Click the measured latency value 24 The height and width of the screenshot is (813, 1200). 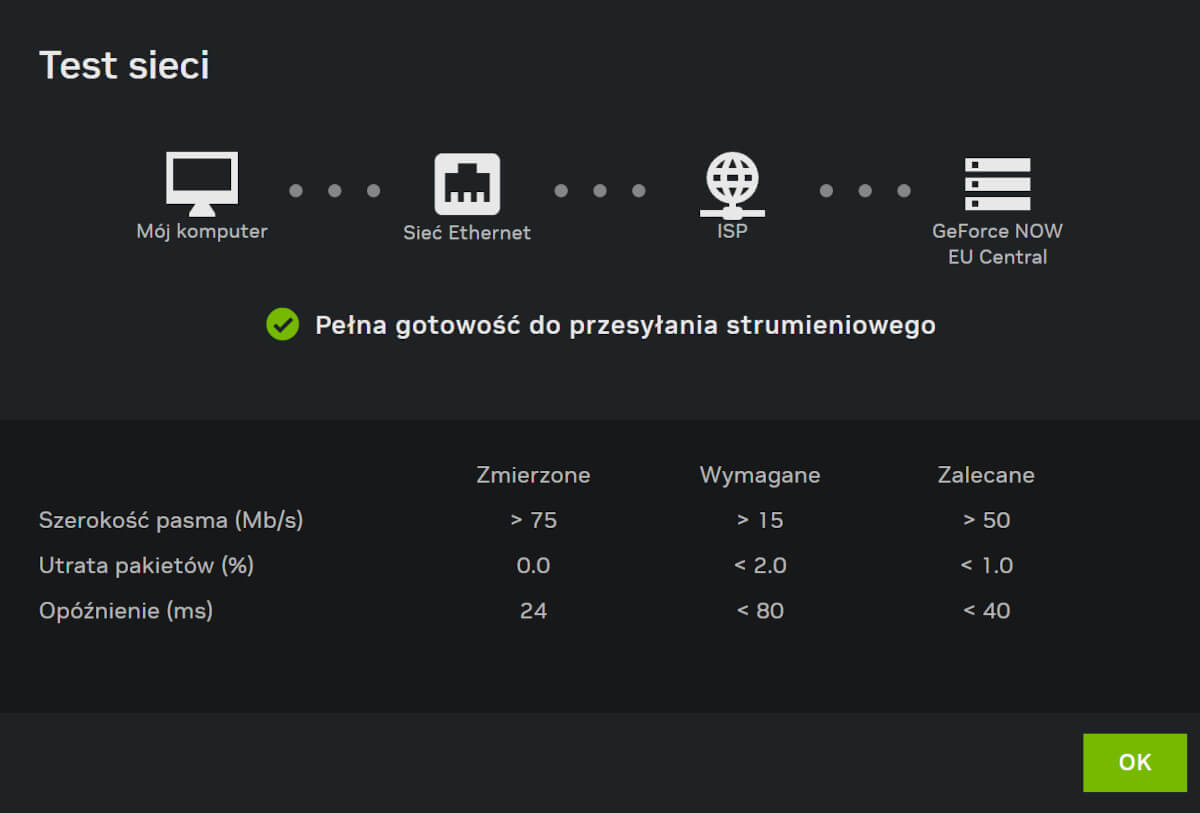(534, 610)
